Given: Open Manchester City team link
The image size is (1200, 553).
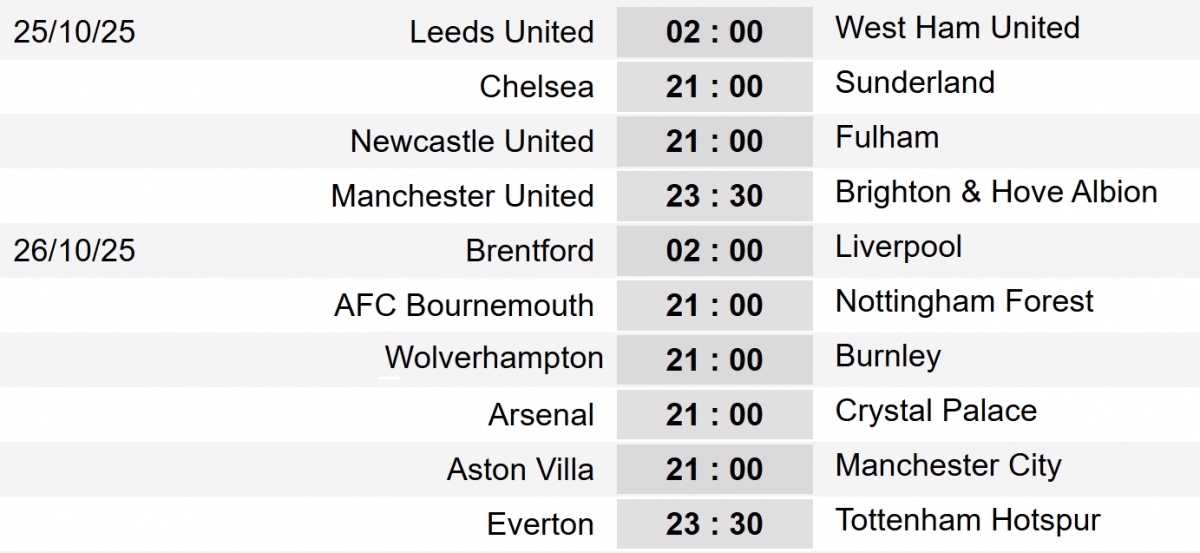Looking at the screenshot, I should (x=949, y=465).
